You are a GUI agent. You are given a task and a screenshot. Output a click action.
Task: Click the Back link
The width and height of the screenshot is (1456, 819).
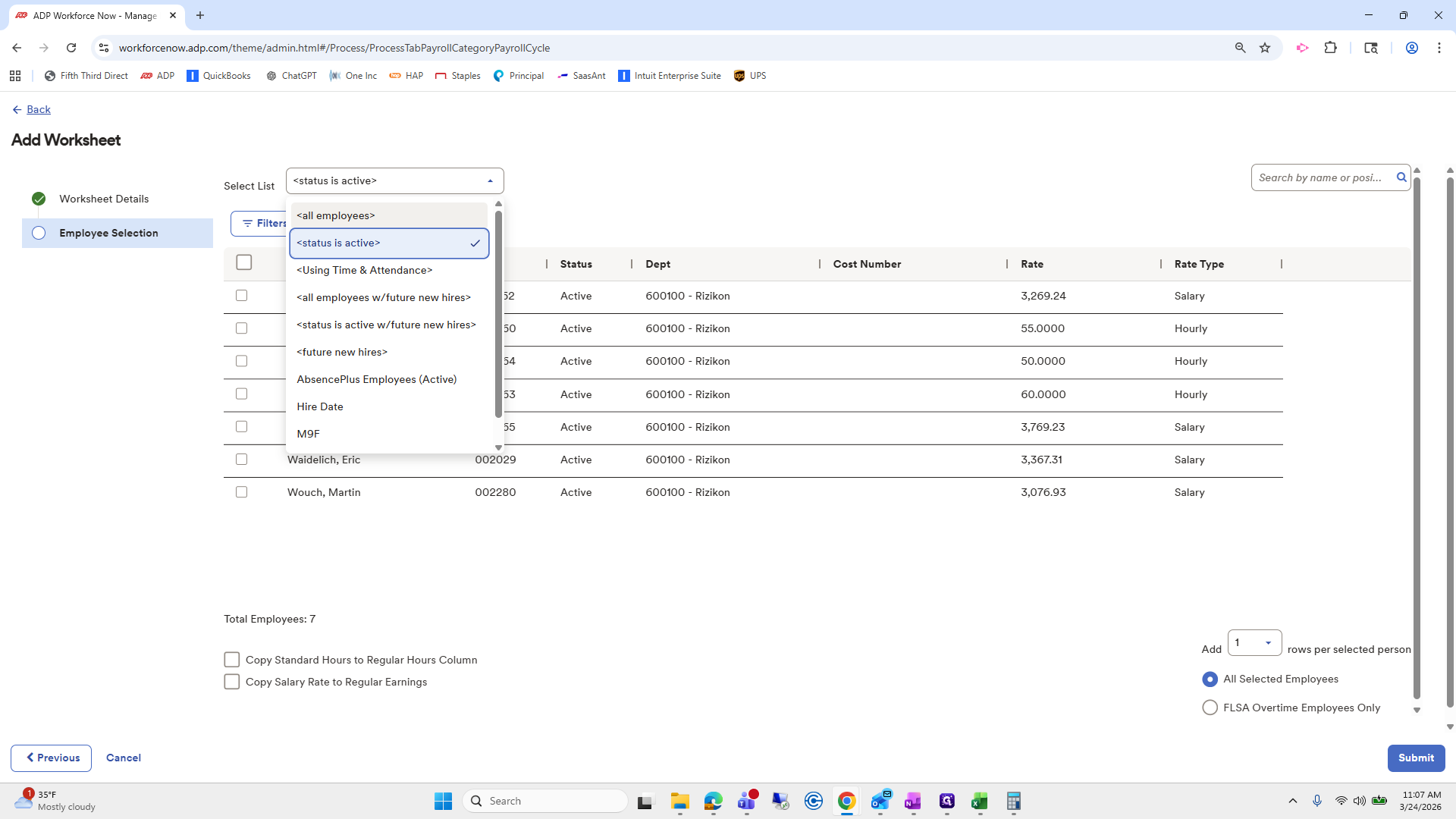click(38, 109)
